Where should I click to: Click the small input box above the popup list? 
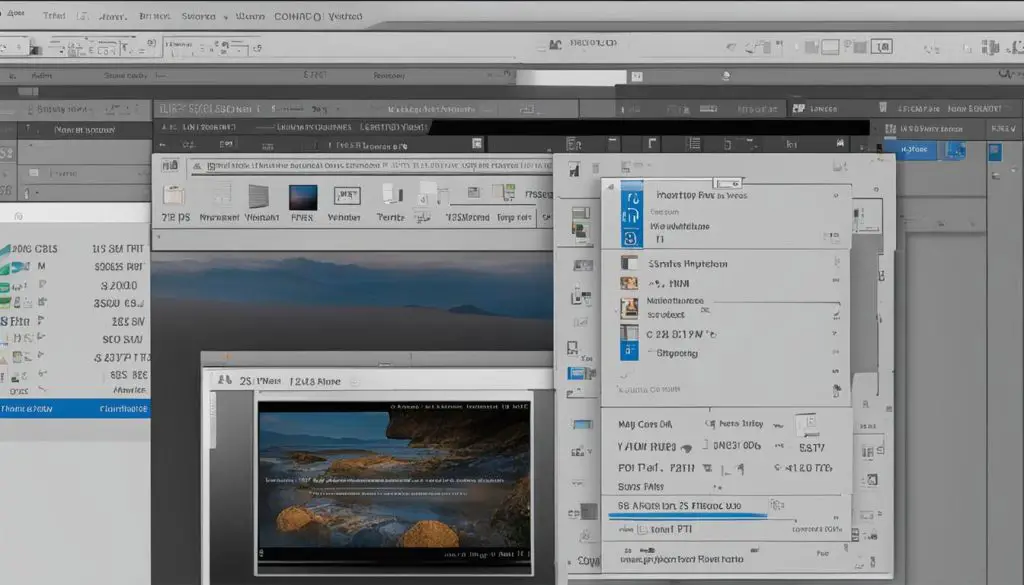coord(727,183)
